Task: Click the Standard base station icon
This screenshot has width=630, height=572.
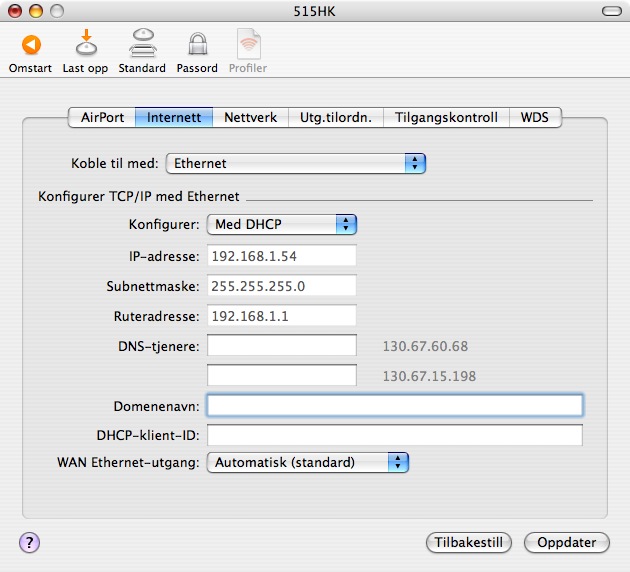Action: pos(143,43)
